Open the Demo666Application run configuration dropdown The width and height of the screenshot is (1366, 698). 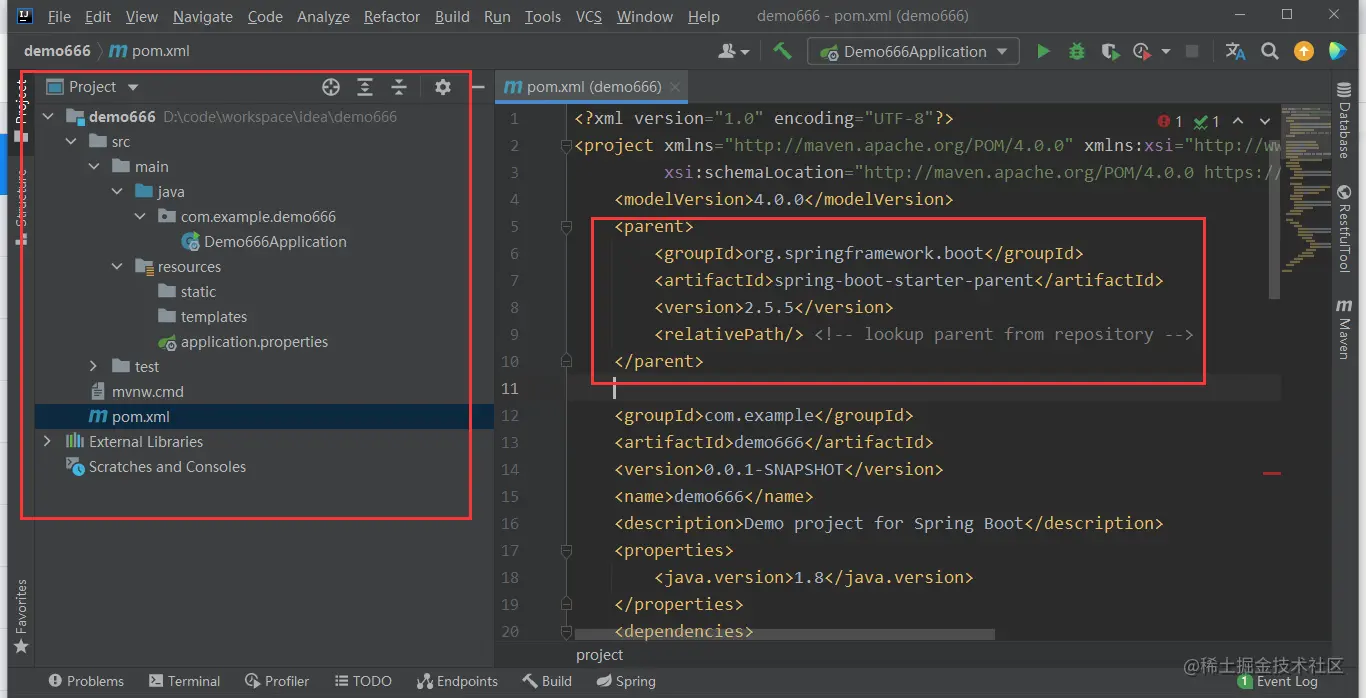pyautogui.click(x=913, y=51)
